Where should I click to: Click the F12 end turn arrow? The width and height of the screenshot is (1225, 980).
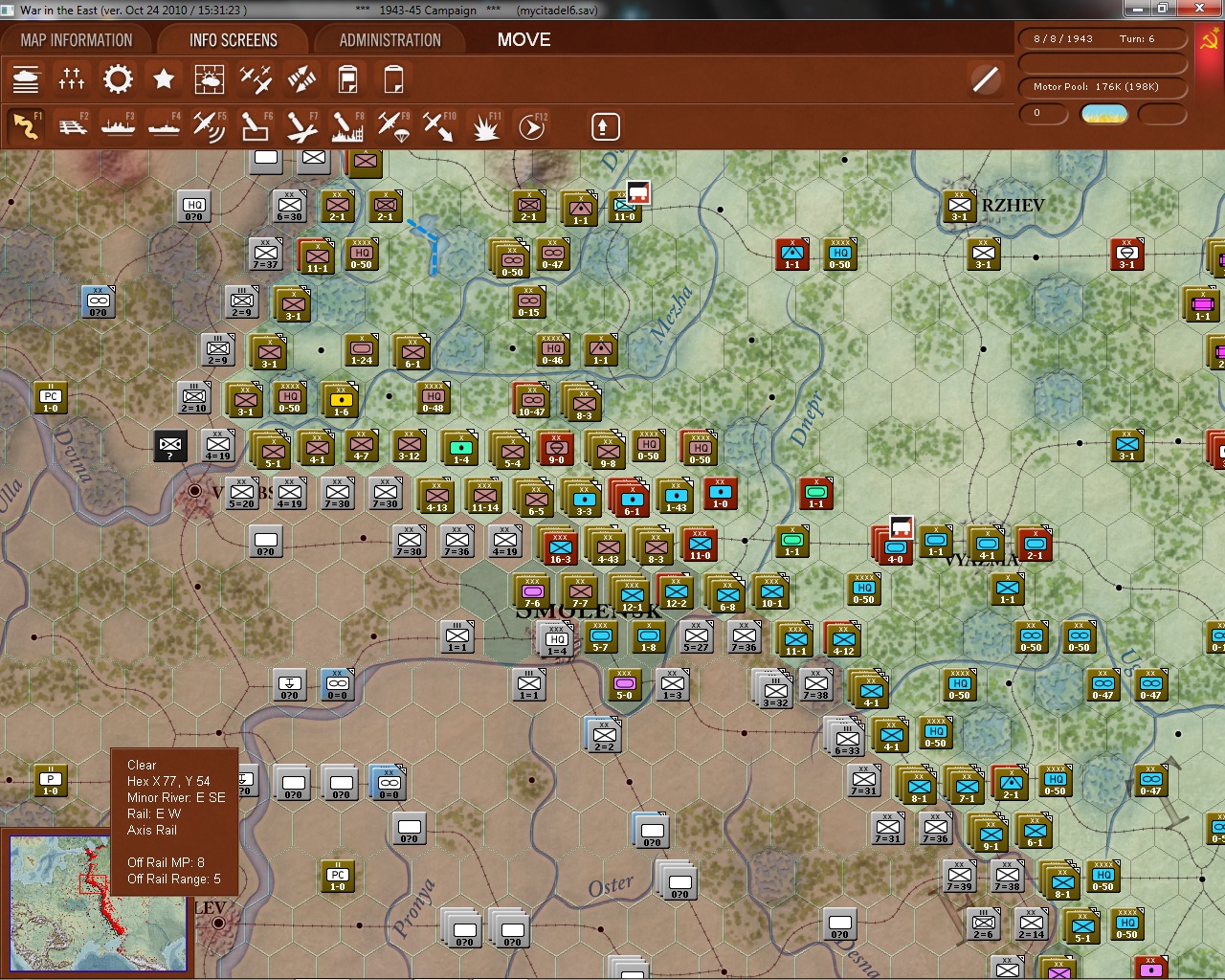531,126
